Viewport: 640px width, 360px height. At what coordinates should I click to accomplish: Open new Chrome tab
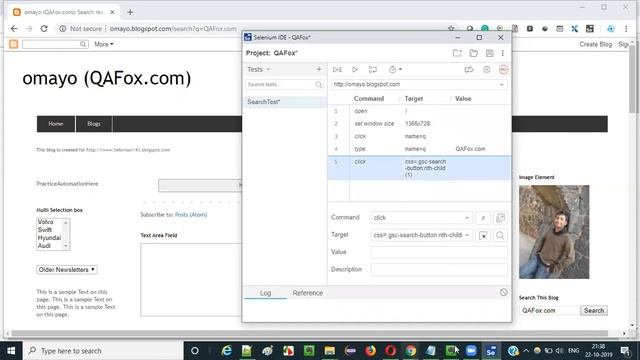130,12
